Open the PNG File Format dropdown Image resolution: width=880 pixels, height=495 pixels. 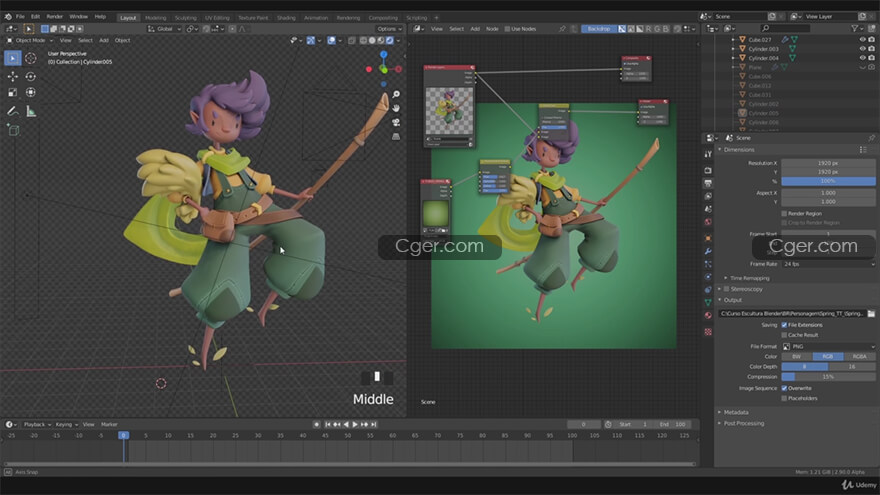pyautogui.click(x=828, y=346)
